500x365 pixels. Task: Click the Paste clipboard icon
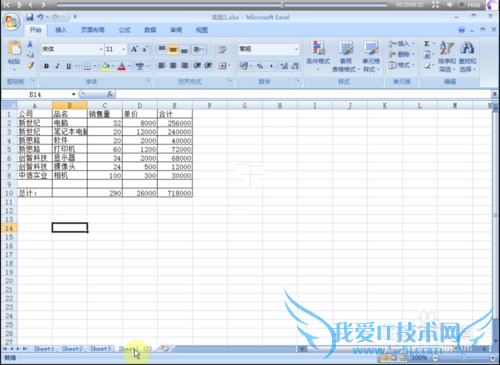coord(14,48)
